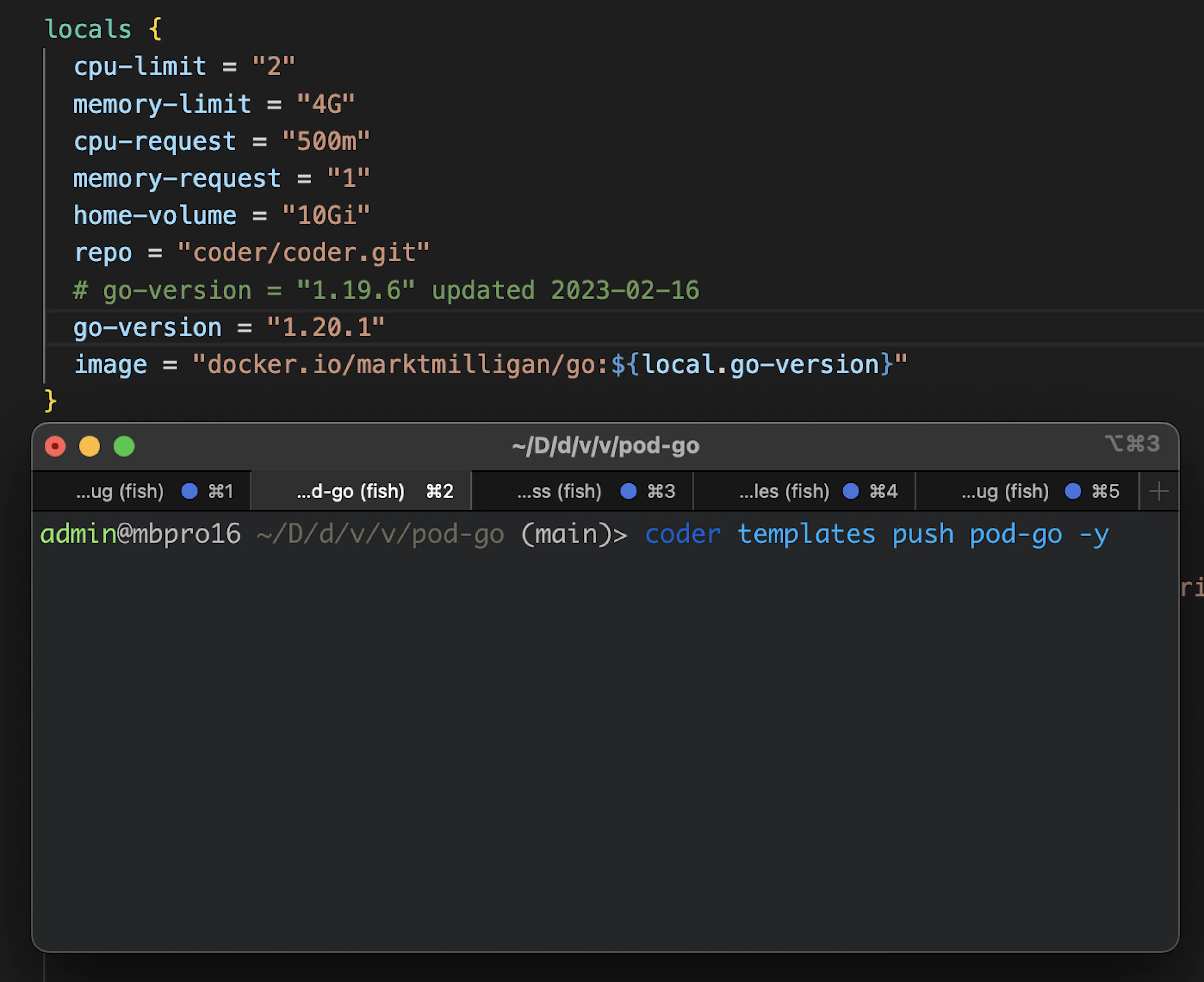Click the commented go-version 1.19.6 line

(x=386, y=291)
